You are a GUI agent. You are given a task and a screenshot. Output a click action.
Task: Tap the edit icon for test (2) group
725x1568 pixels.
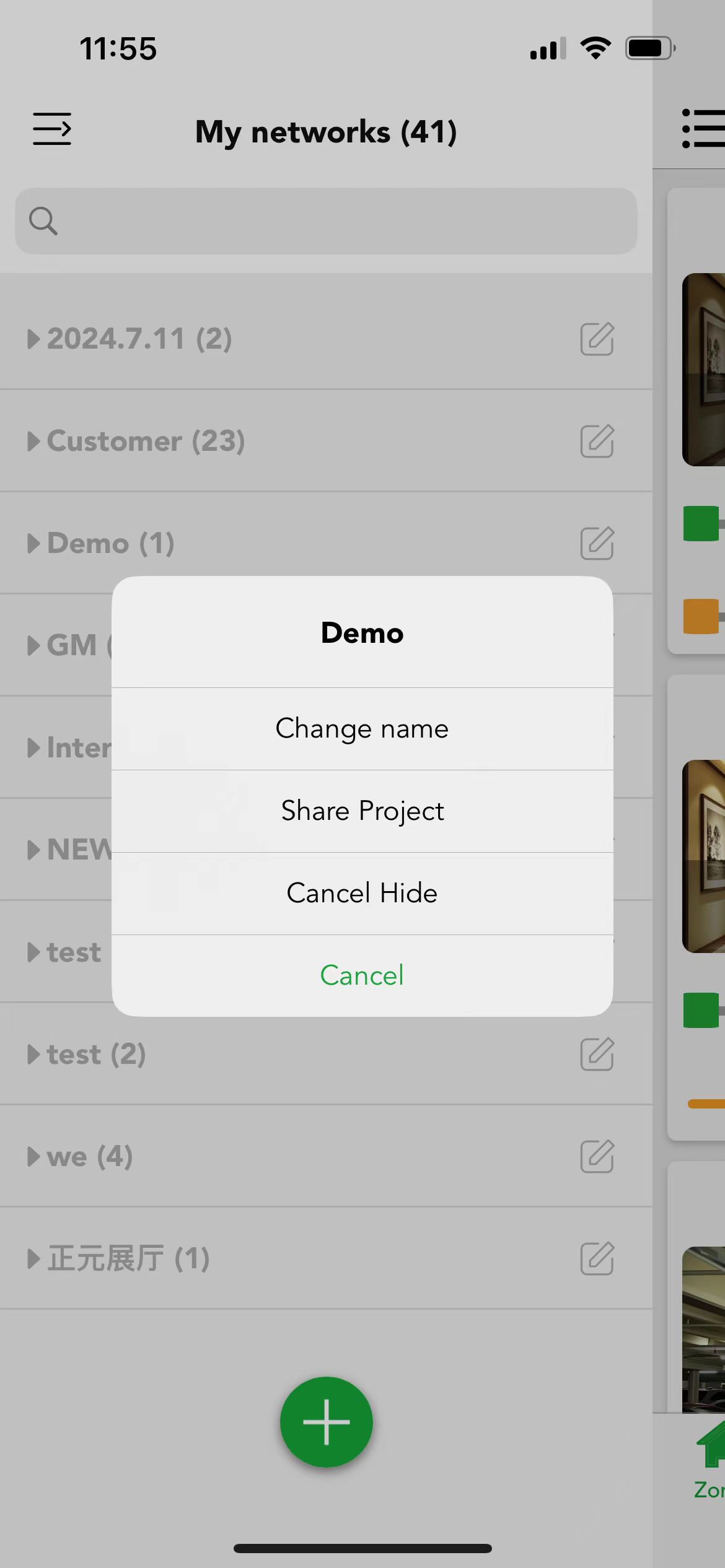point(597,1054)
